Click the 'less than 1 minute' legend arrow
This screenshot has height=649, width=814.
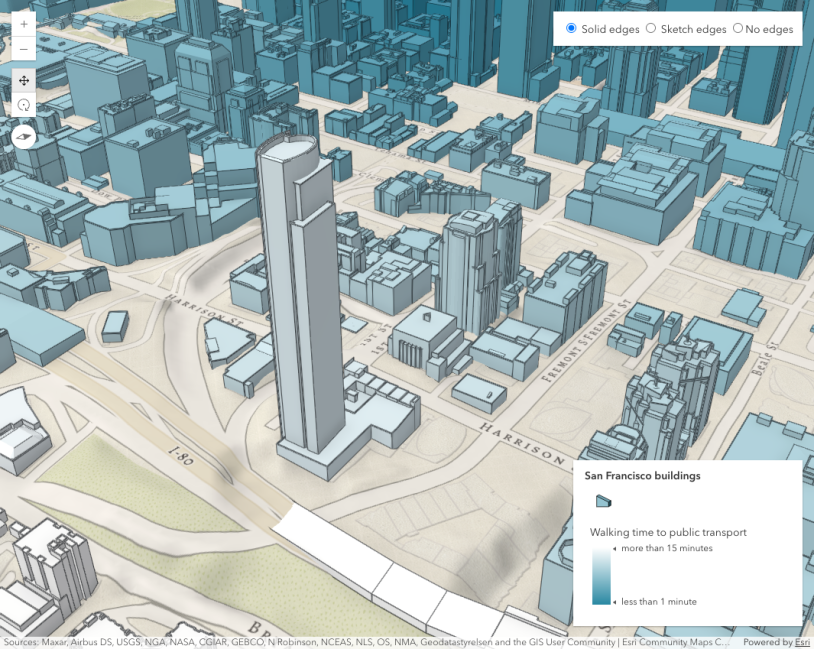coord(616,601)
